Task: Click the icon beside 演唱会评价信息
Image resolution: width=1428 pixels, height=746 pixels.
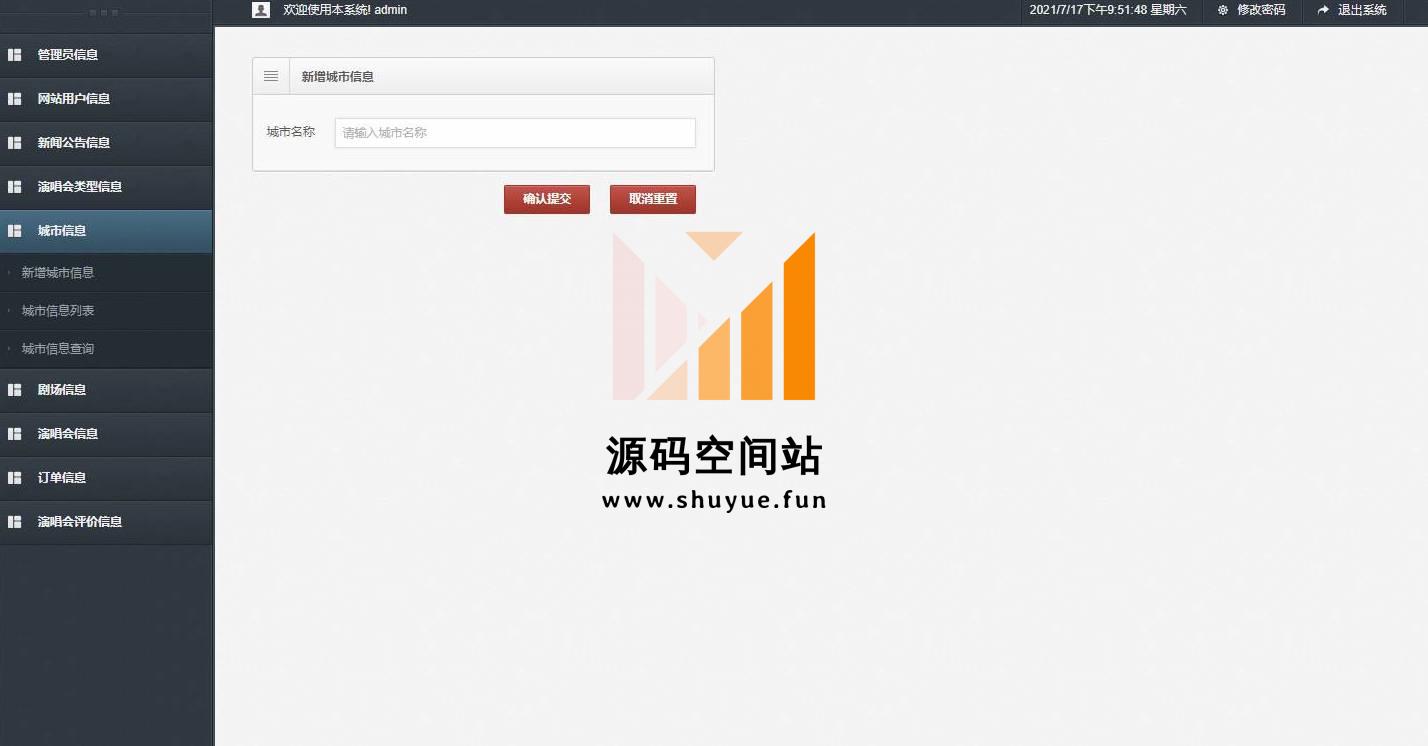Action: coord(15,522)
